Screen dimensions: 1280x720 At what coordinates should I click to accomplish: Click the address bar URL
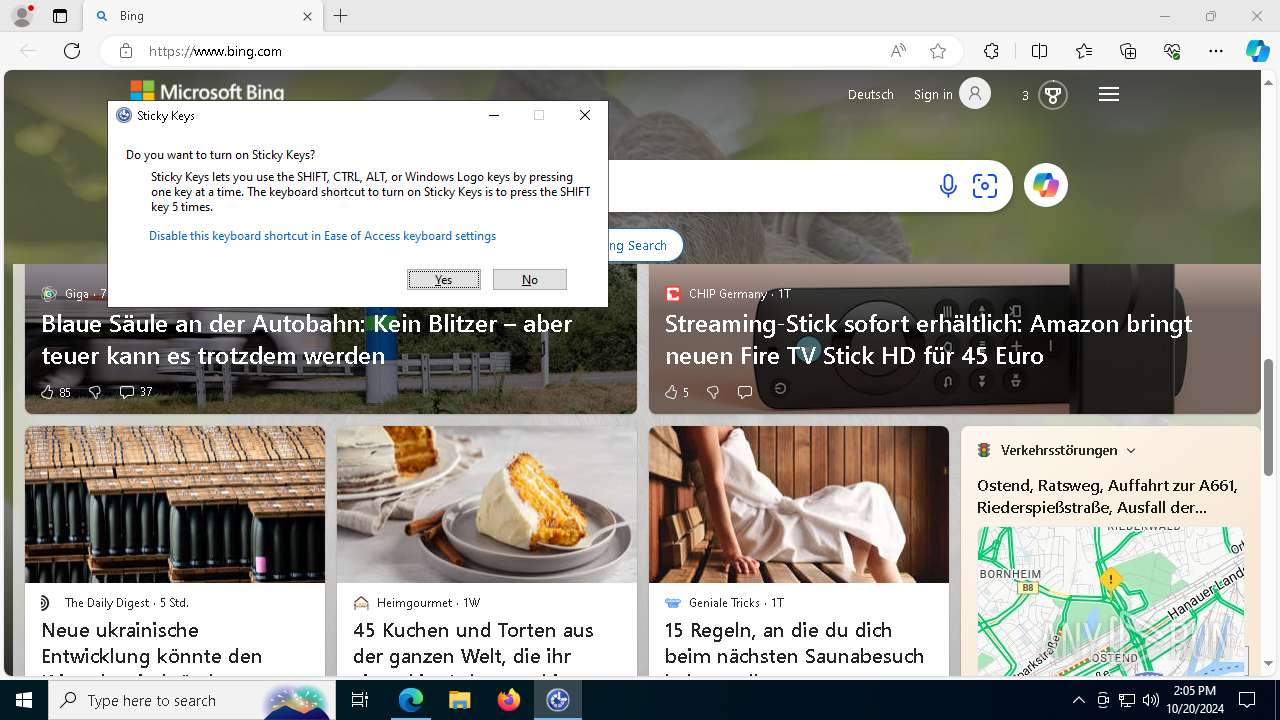[x=215, y=51]
